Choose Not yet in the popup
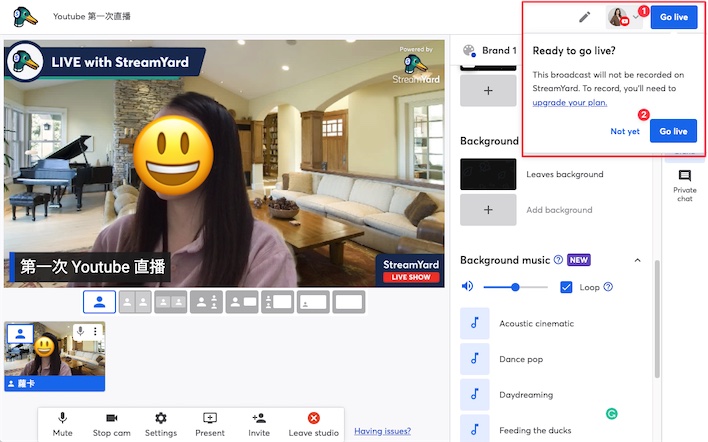Viewport: 708px width, 442px height. click(x=625, y=131)
